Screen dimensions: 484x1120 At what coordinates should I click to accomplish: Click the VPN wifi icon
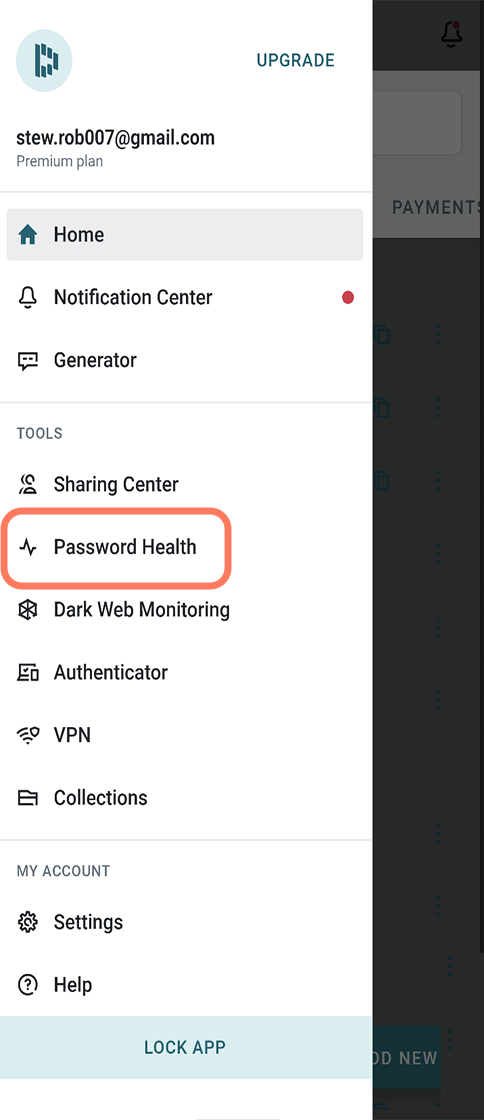28,735
